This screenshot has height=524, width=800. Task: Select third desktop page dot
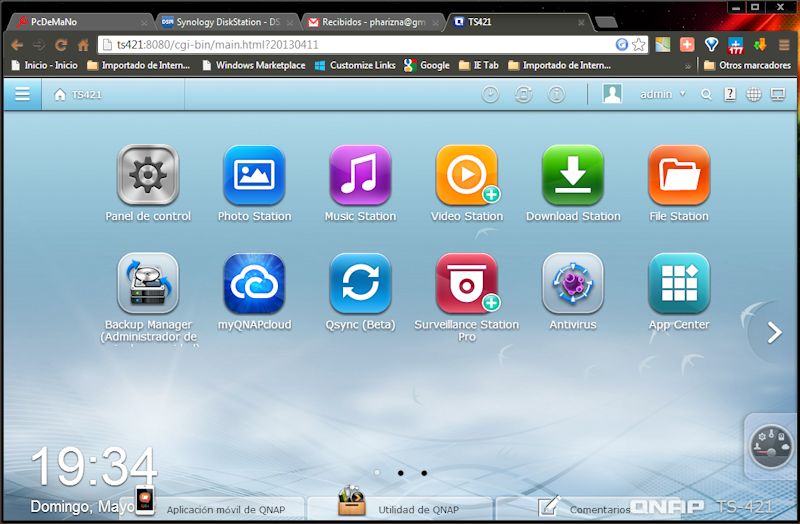pos(424,473)
